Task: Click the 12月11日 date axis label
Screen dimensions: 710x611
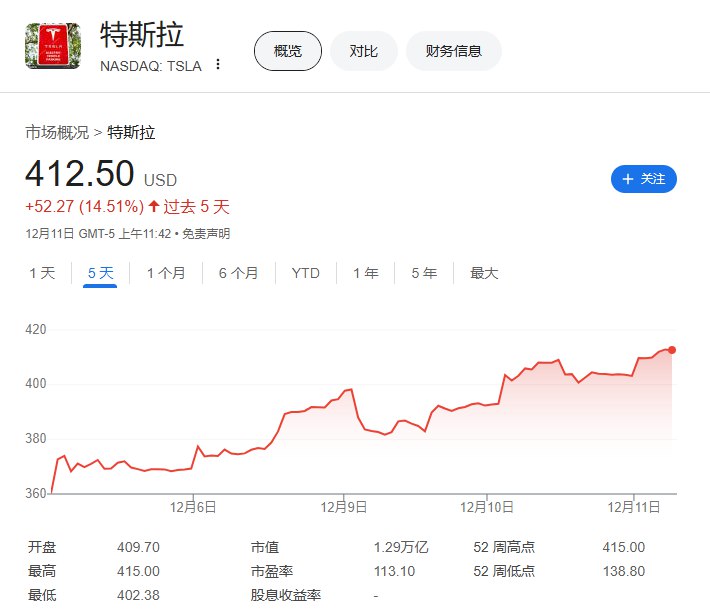Action: (x=633, y=507)
